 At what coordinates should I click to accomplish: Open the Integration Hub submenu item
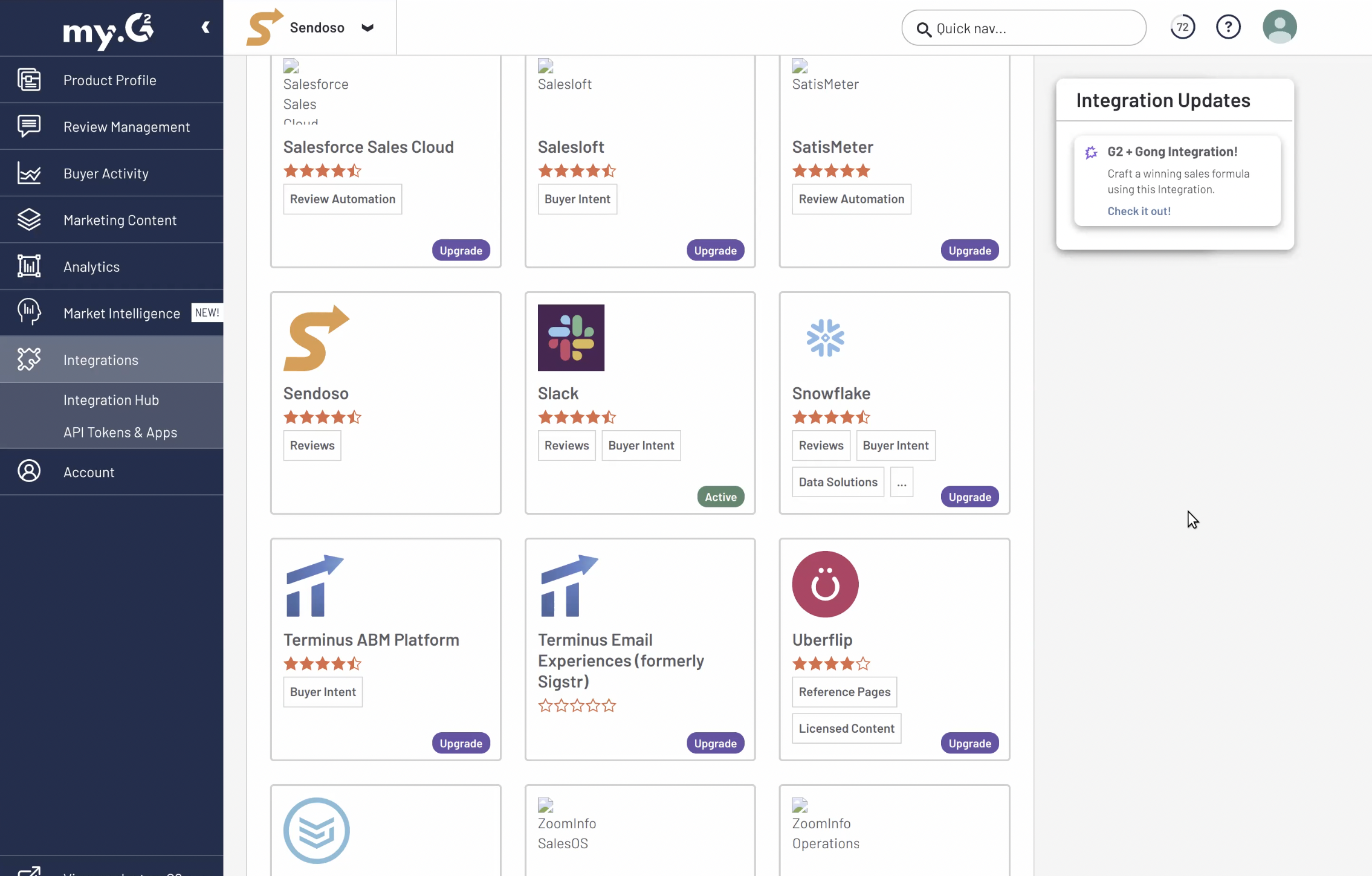[111, 400]
